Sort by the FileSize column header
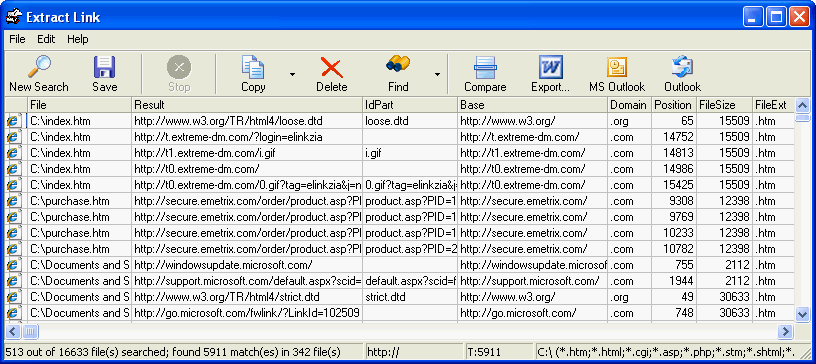The image size is (816, 364). pos(724,105)
